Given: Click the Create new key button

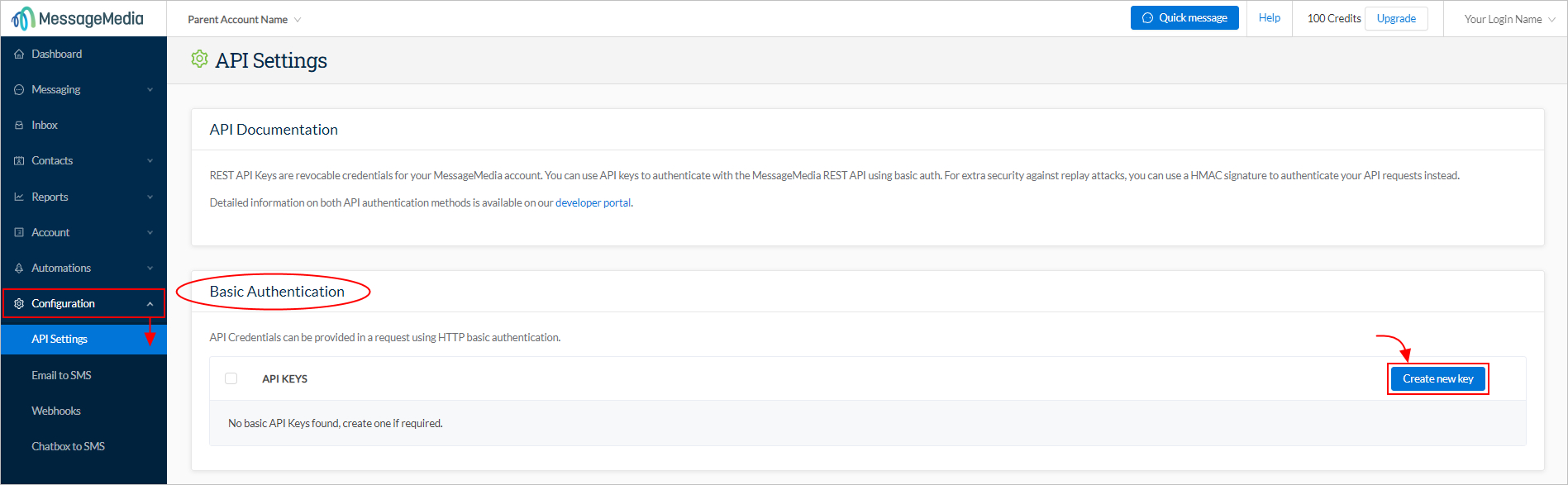Looking at the screenshot, I should pos(1438,378).
